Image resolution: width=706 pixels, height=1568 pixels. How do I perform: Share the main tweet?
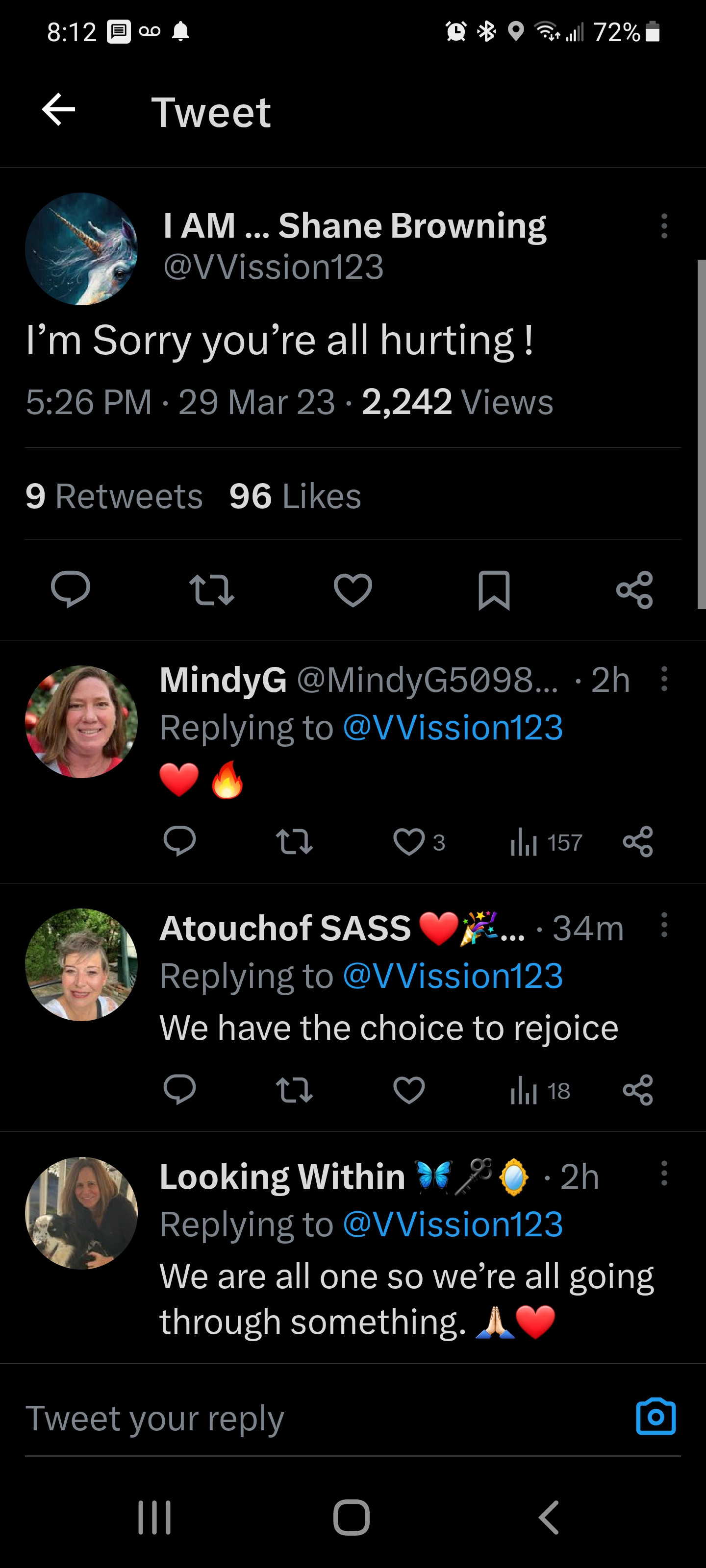pos(635,589)
